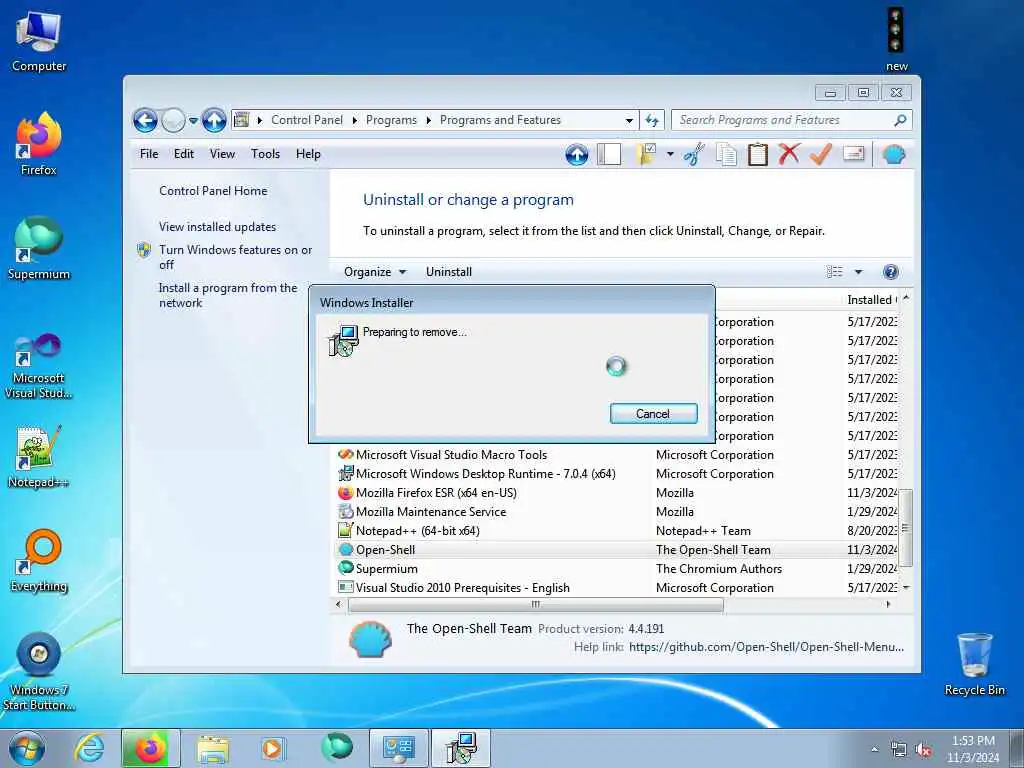Open the Supermium desktop shortcut

(39, 248)
